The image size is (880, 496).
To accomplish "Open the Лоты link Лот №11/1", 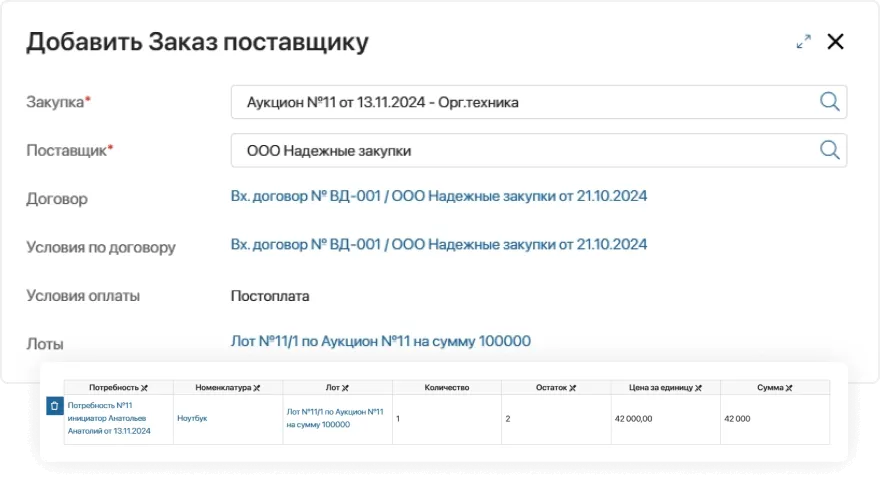I will point(380,341).
